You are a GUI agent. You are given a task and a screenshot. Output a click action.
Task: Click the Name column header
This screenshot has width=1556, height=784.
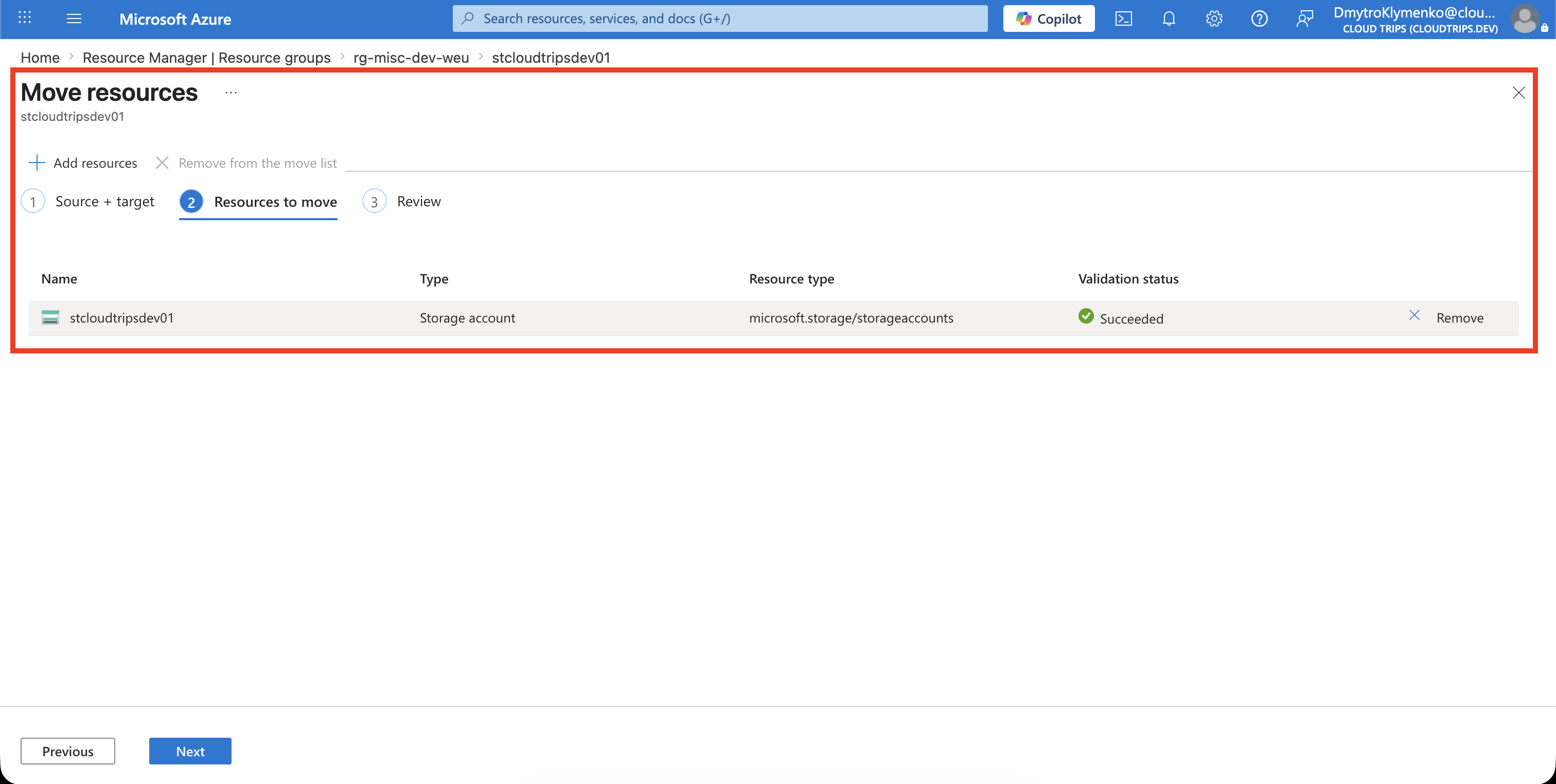(59, 278)
